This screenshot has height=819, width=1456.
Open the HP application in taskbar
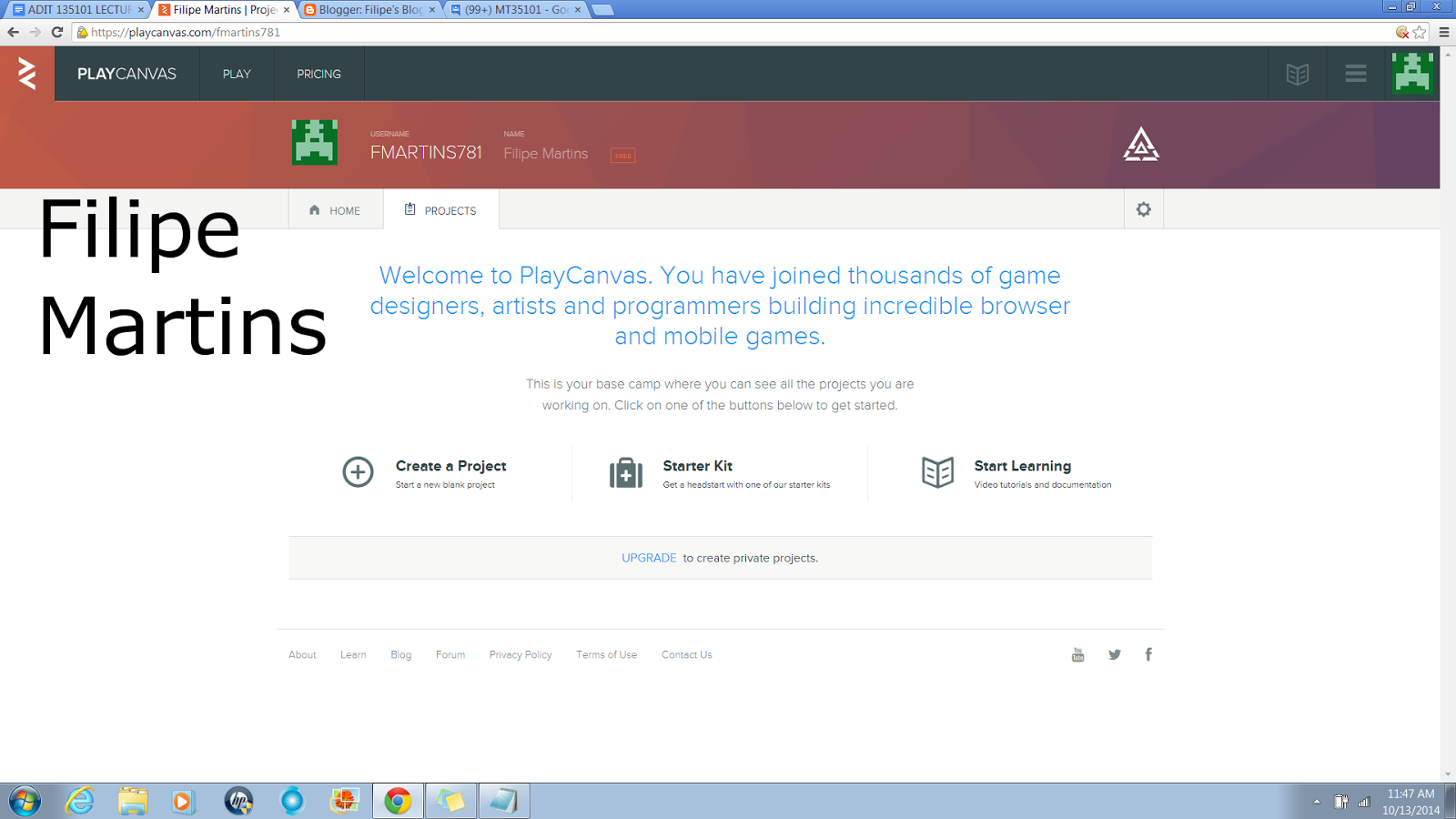coord(238,801)
